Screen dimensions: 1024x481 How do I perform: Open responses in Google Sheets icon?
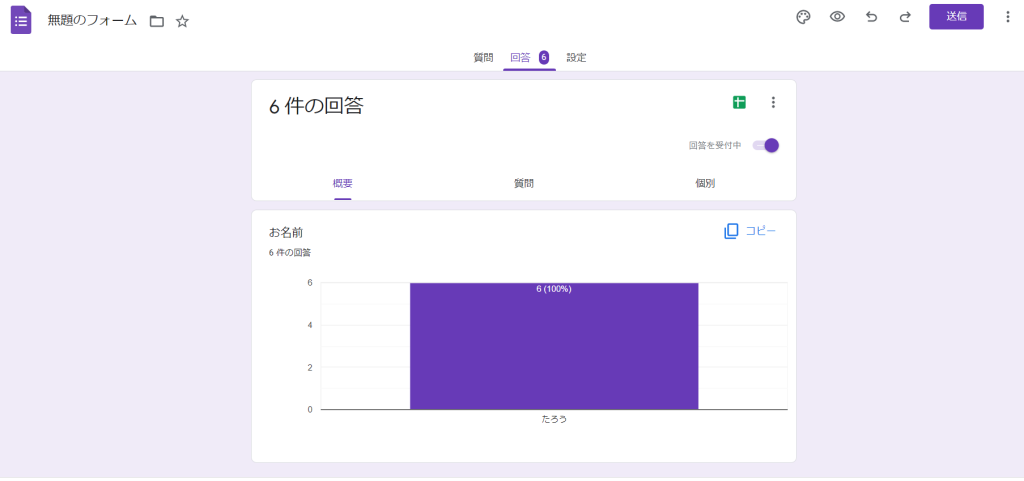(739, 102)
